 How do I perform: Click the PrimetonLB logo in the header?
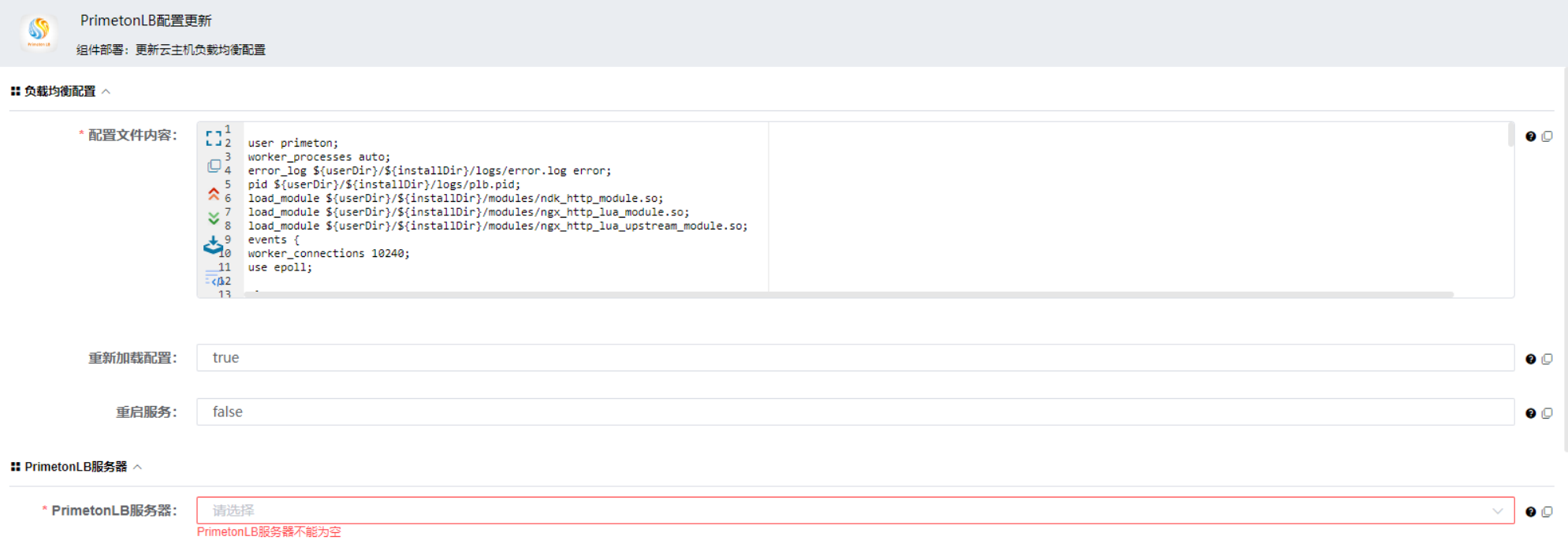click(39, 31)
